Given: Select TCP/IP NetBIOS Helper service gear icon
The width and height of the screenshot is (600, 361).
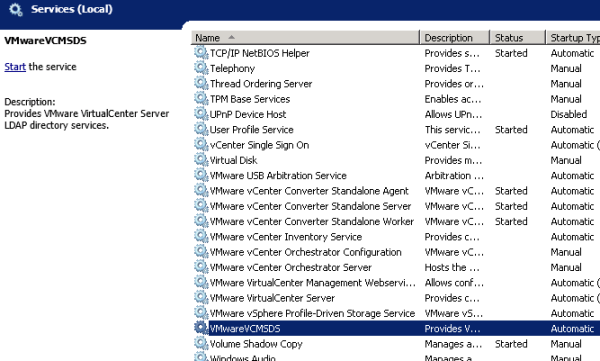Looking at the screenshot, I should point(201,52).
